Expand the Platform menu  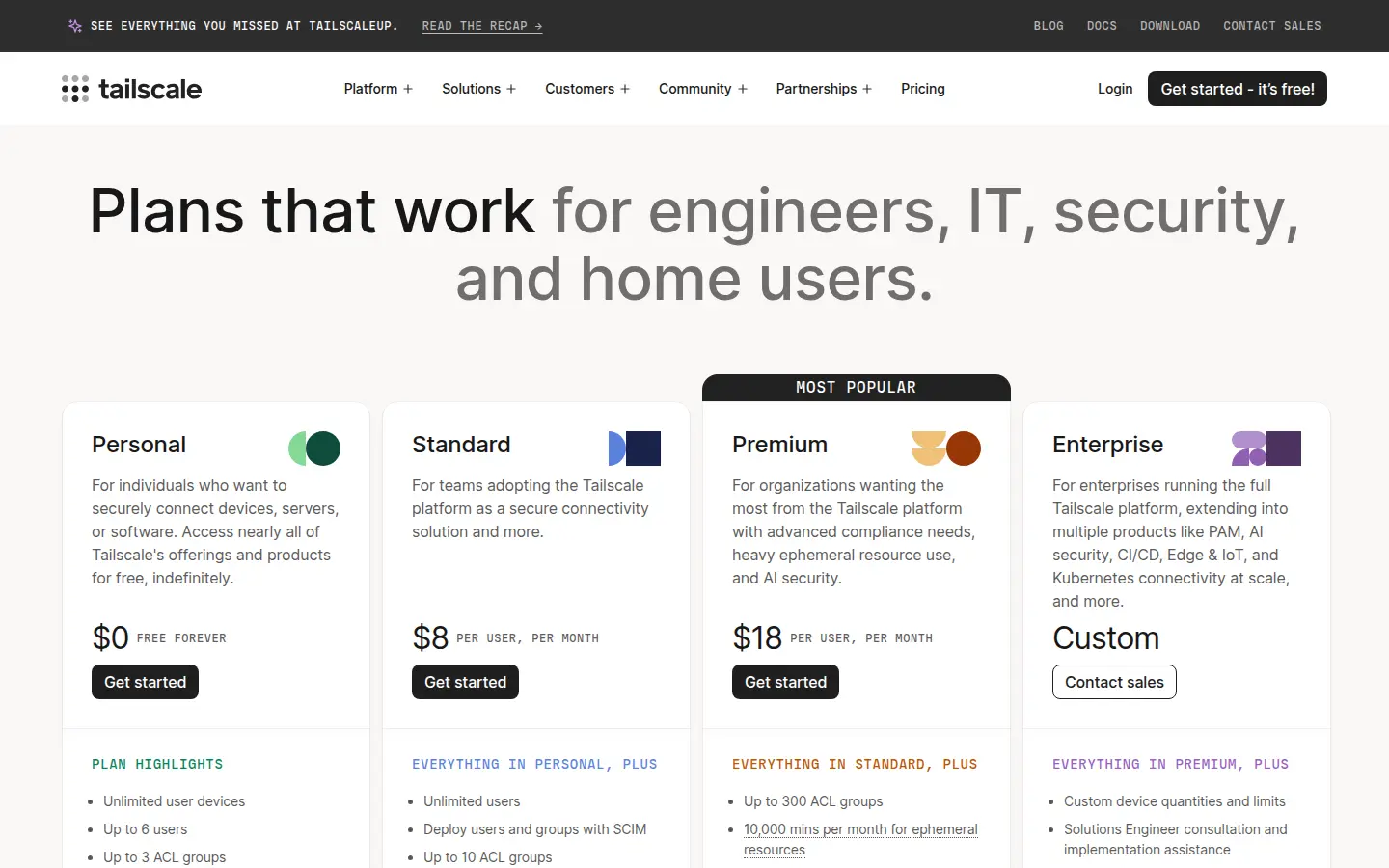tap(378, 89)
